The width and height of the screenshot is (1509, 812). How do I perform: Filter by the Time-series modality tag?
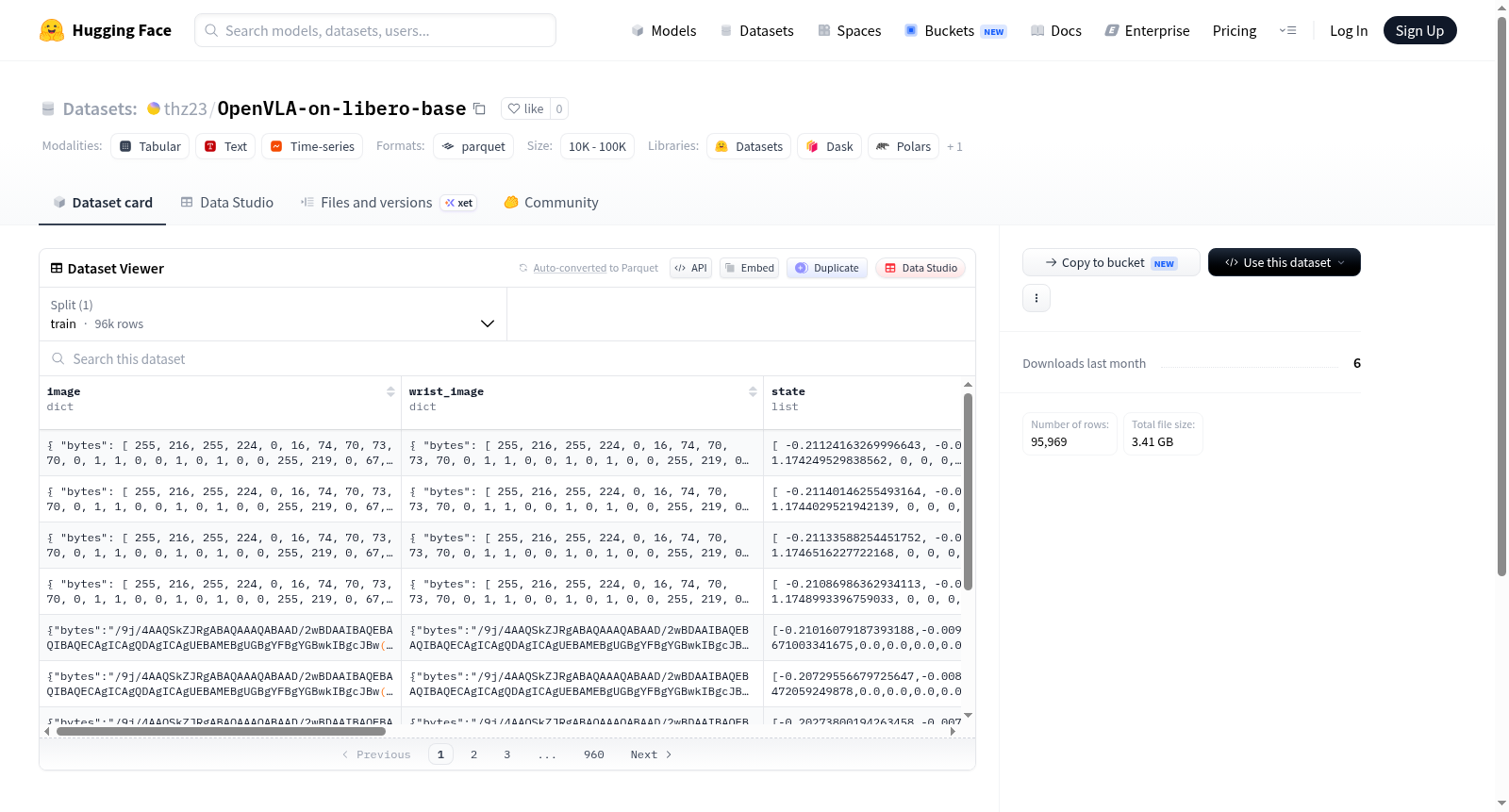click(312, 146)
